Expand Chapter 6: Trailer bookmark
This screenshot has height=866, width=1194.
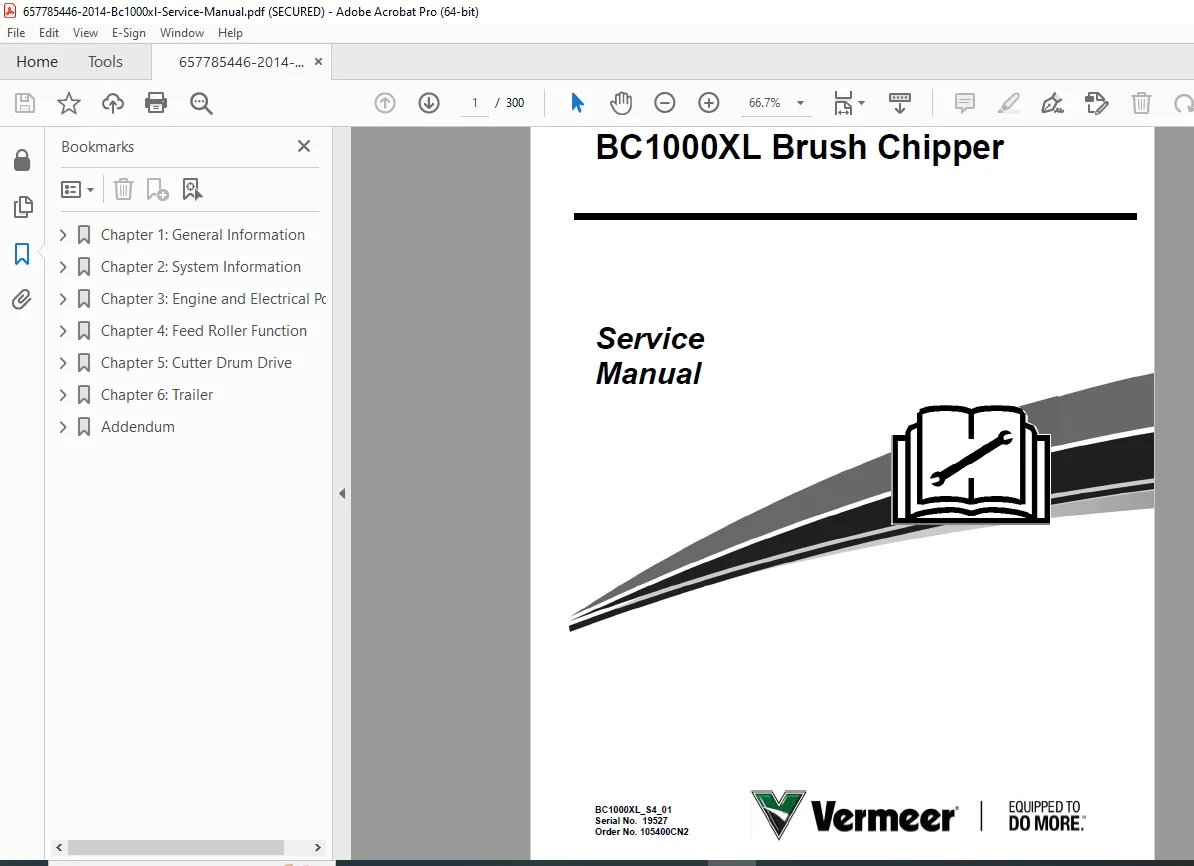pos(63,395)
